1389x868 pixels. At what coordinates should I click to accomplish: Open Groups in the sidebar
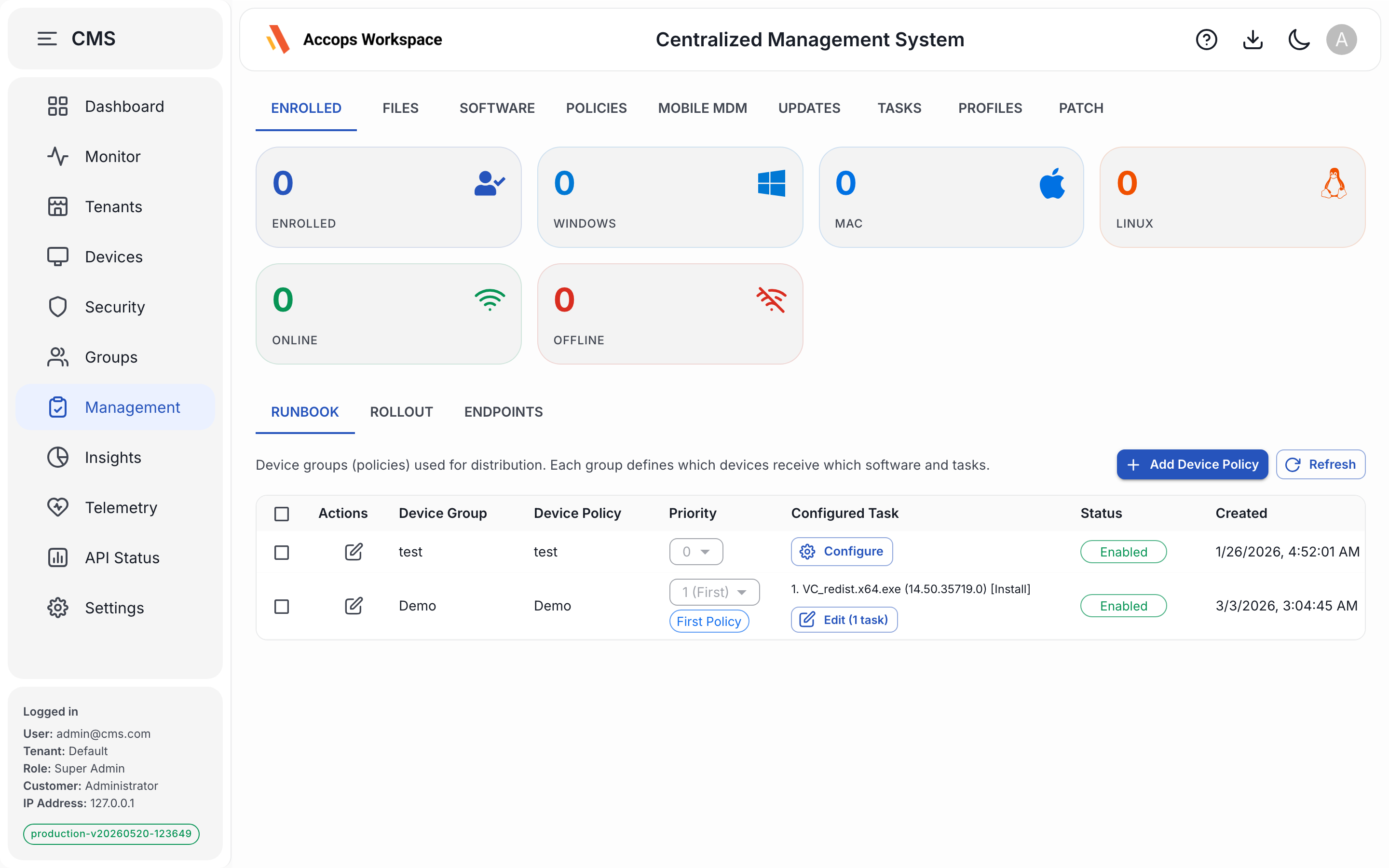click(115, 357)
